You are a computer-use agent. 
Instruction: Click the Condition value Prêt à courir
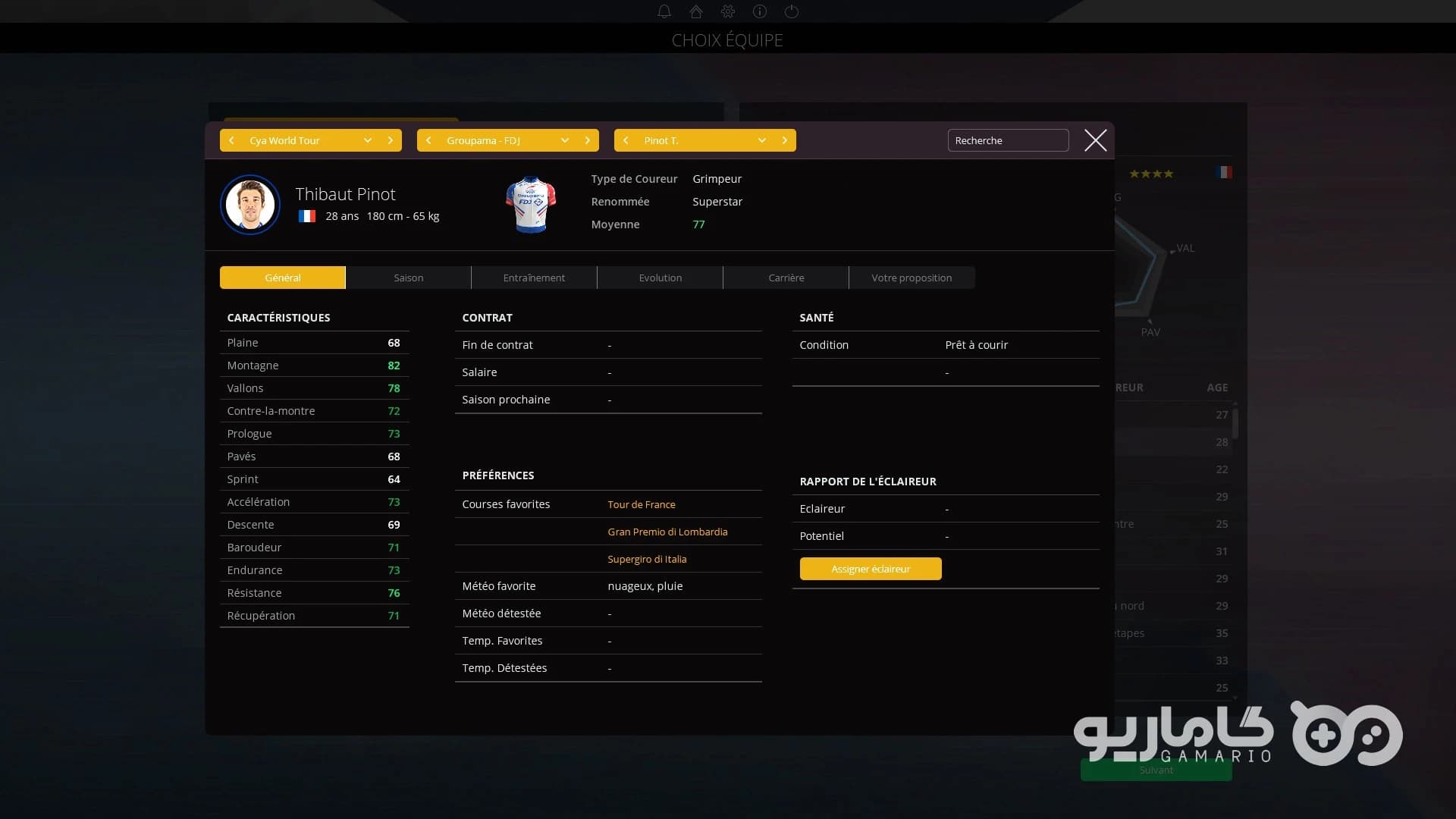[x=977, y=345]
